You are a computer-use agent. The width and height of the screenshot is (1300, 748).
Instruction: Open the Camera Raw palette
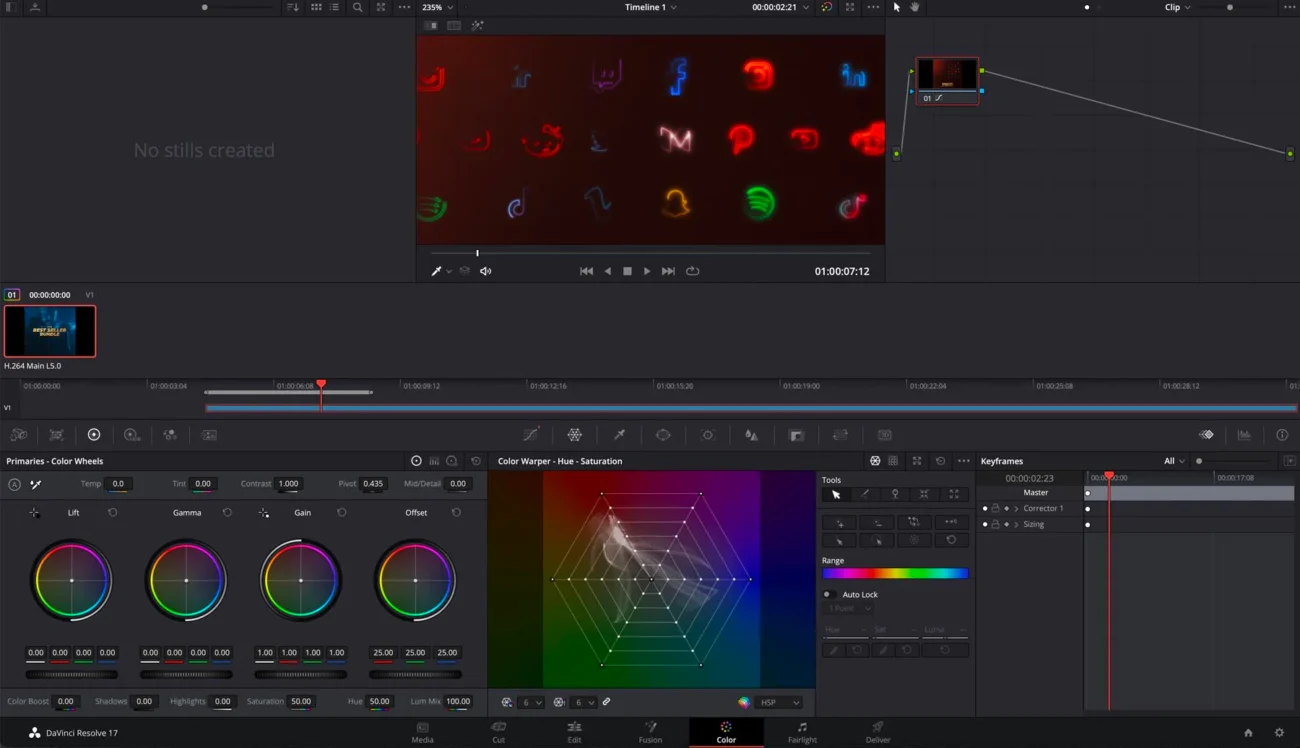pos(19,435)
